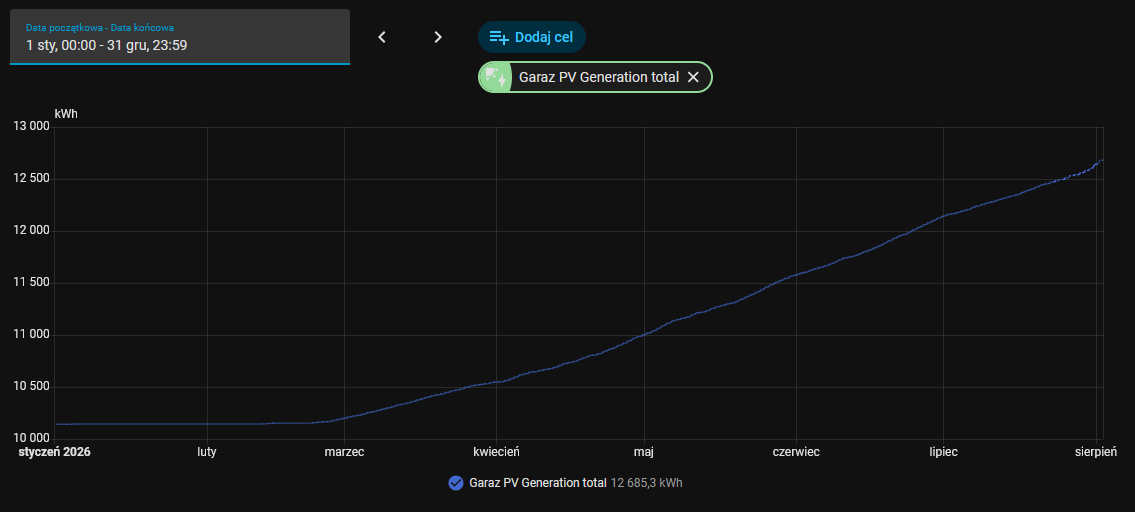Click the Dodaj cel button
Screen dimensions: 1135x512
(531, 37)
